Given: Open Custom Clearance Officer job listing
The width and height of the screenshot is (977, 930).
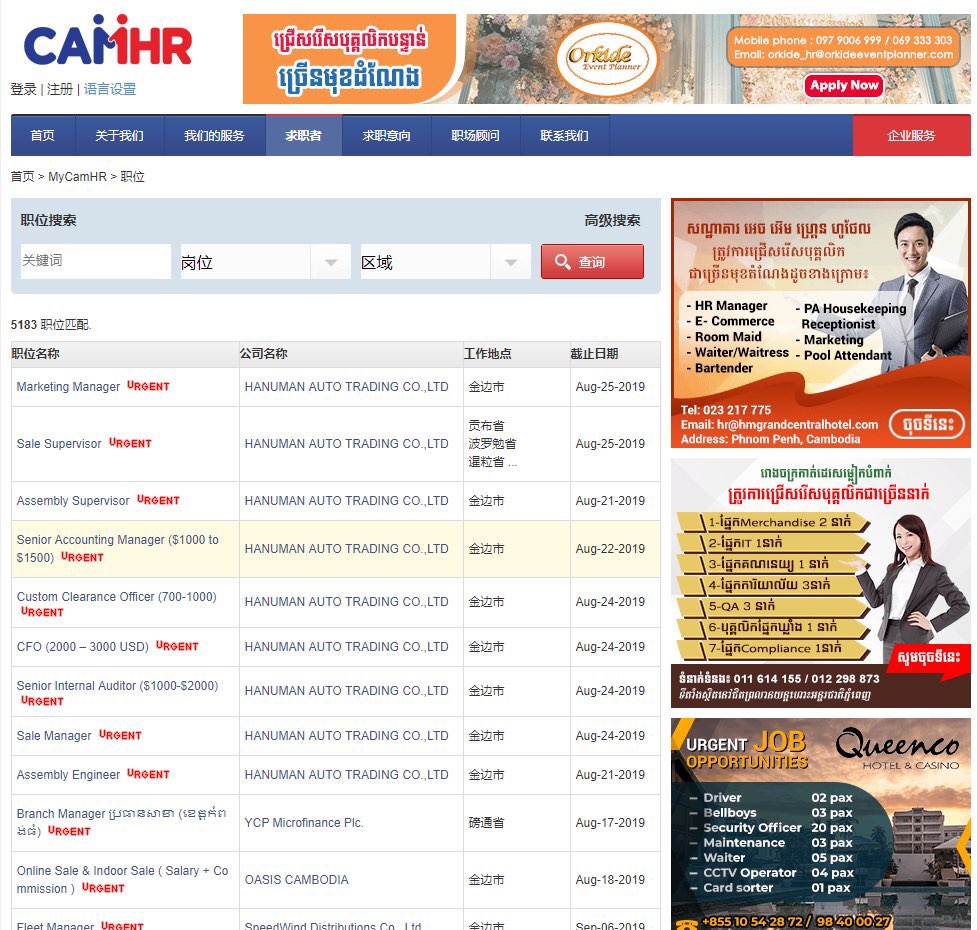Looking at the screenshot, I should click(117, 597).
